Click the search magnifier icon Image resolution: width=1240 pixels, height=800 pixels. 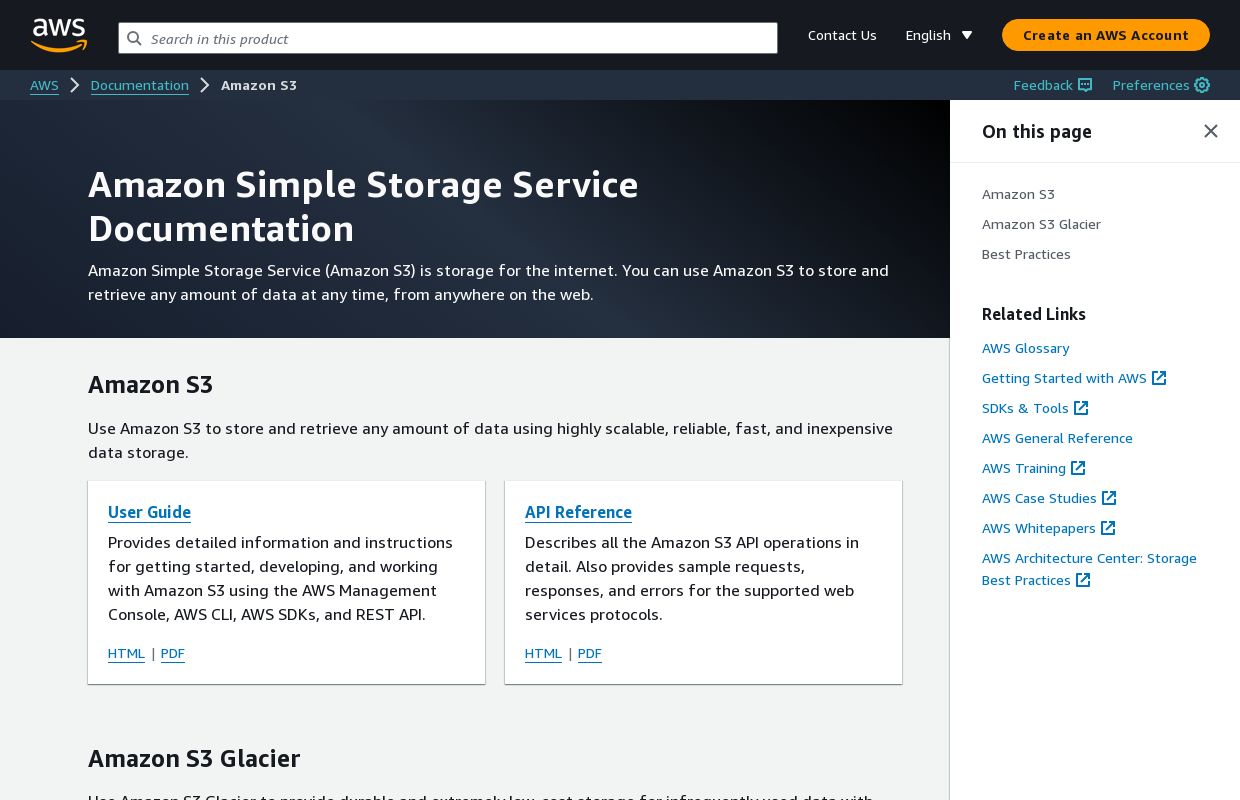click(x=134, y=38)
